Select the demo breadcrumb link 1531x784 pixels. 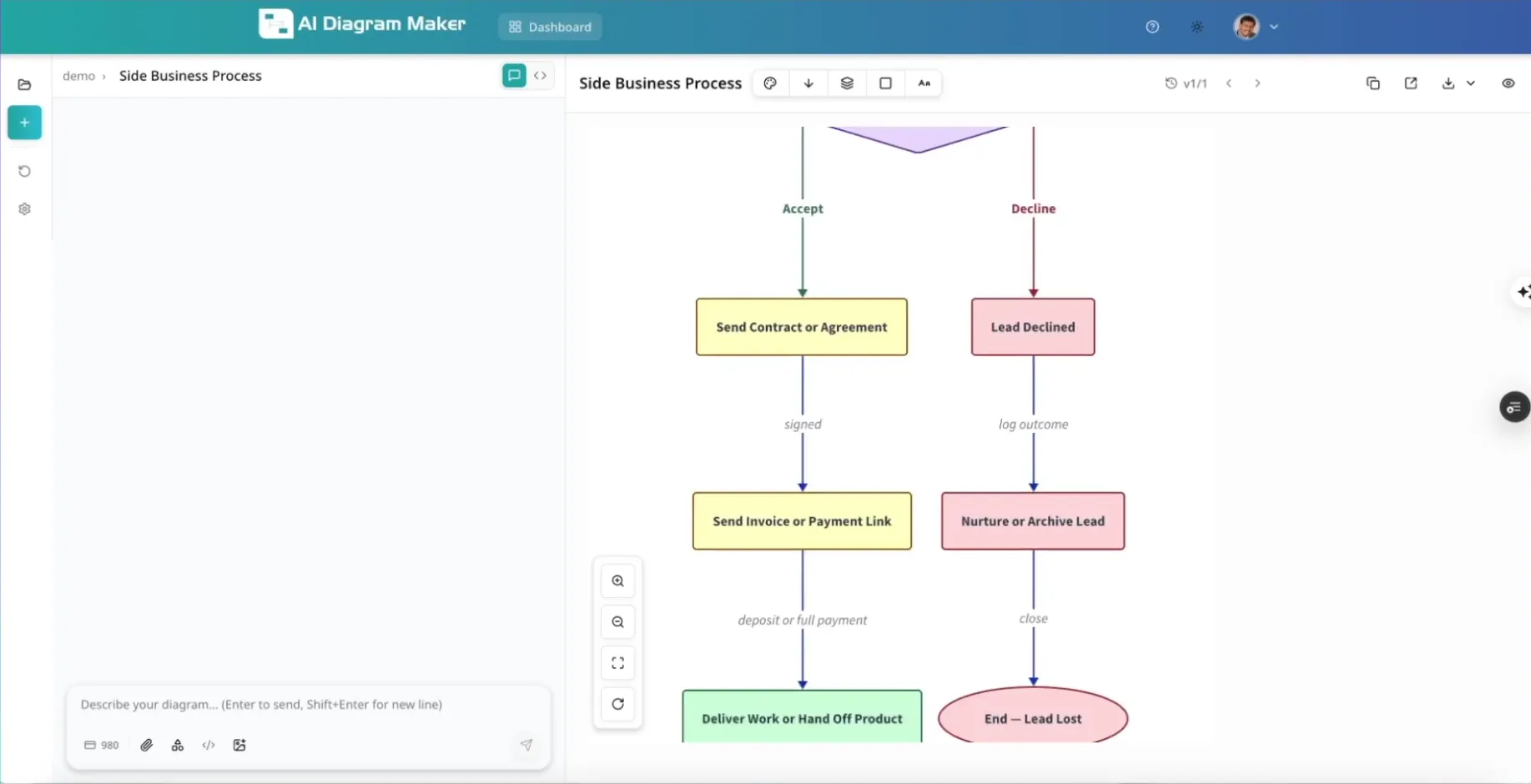(x=78, y=75)
